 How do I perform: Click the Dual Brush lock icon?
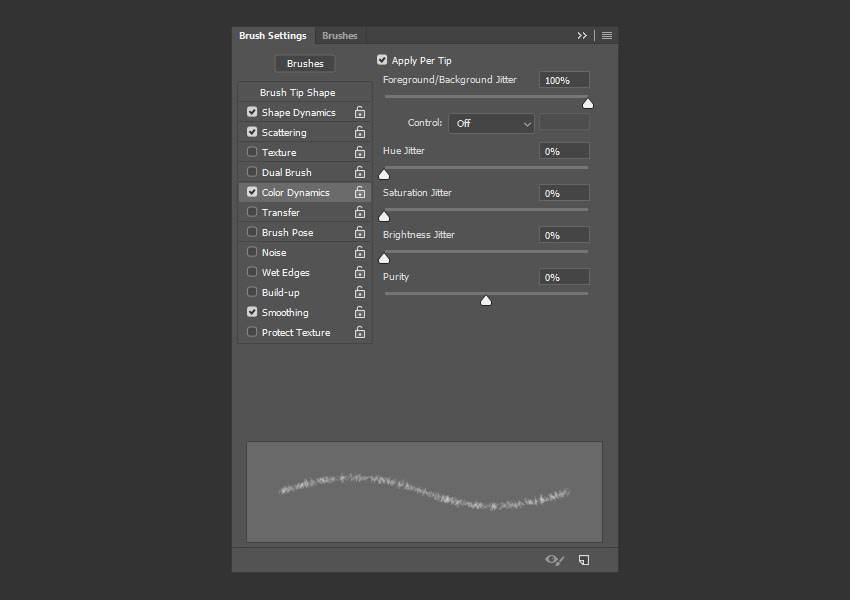point(359,173)
